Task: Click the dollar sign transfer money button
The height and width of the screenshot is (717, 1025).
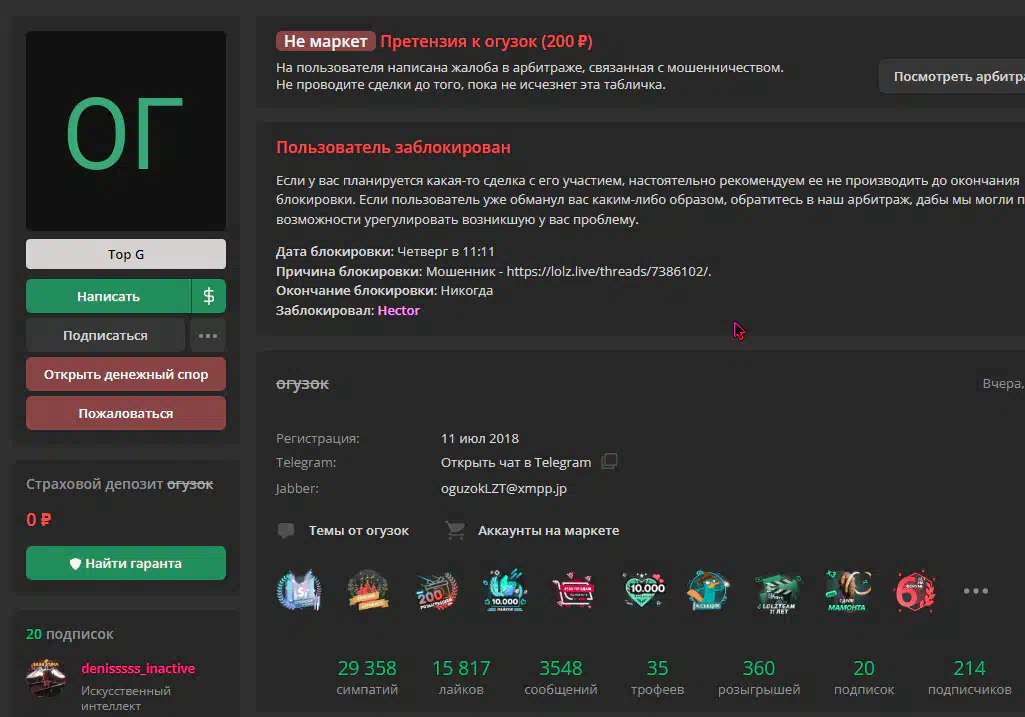Action: click(x=209, y=296)
